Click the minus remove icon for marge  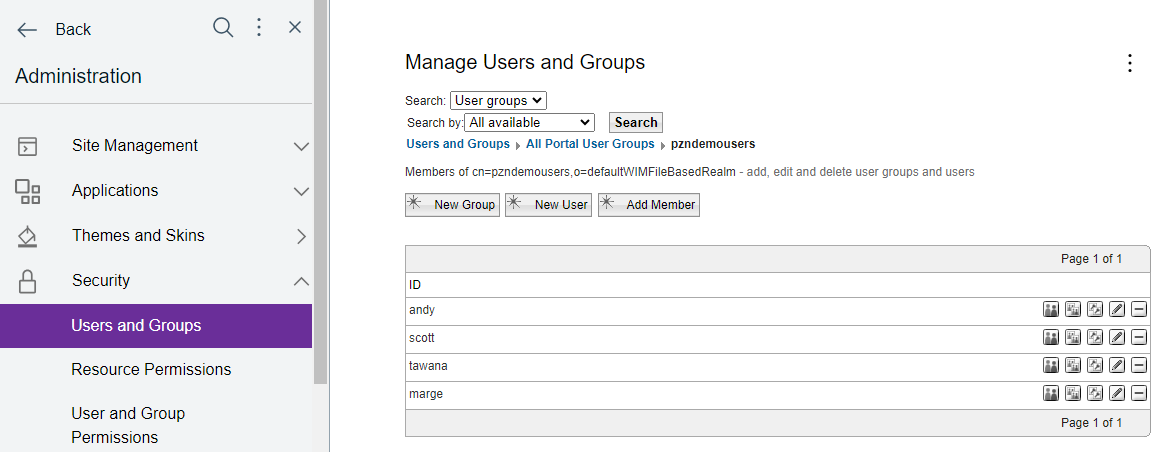pos(1139,394)
